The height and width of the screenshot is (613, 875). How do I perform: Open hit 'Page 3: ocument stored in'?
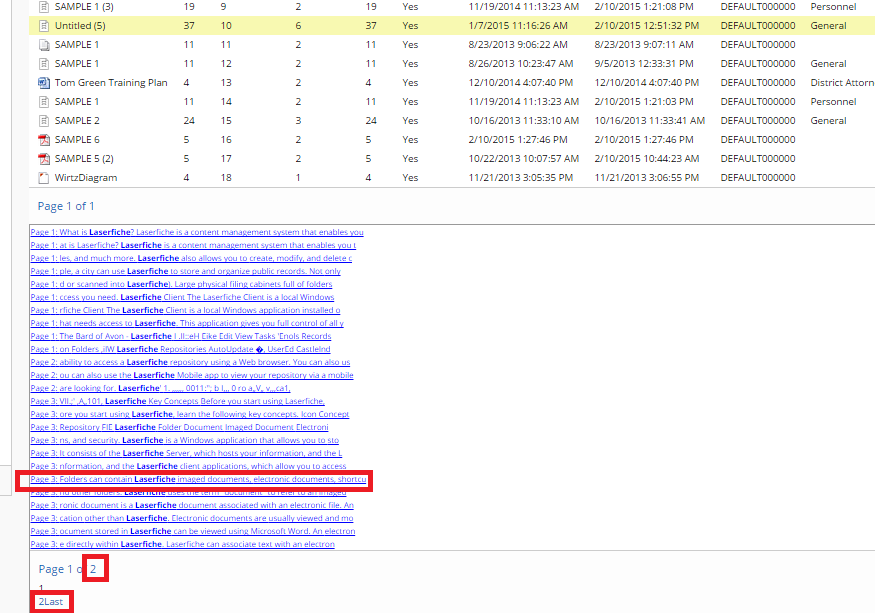click(x=193, y=531)
